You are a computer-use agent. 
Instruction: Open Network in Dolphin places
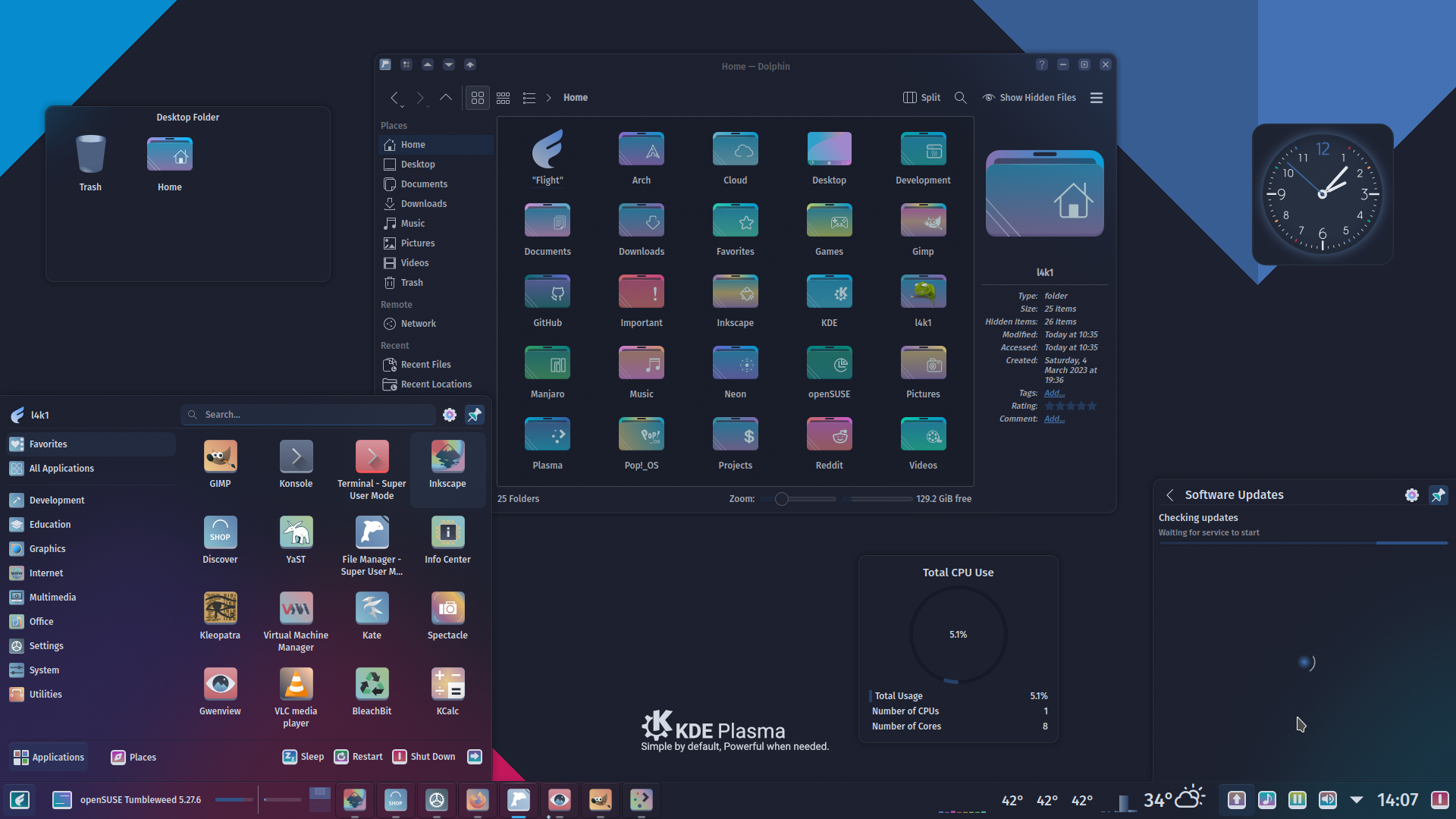tap(436, 324)
